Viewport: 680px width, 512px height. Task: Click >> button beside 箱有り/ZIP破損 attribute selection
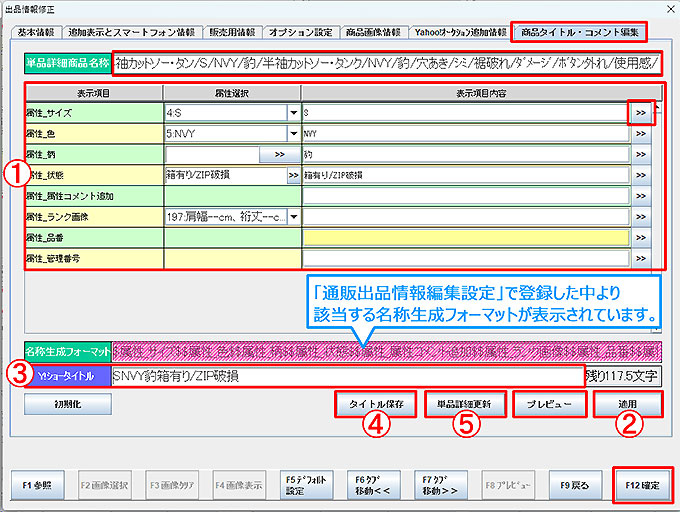point(294,175)
